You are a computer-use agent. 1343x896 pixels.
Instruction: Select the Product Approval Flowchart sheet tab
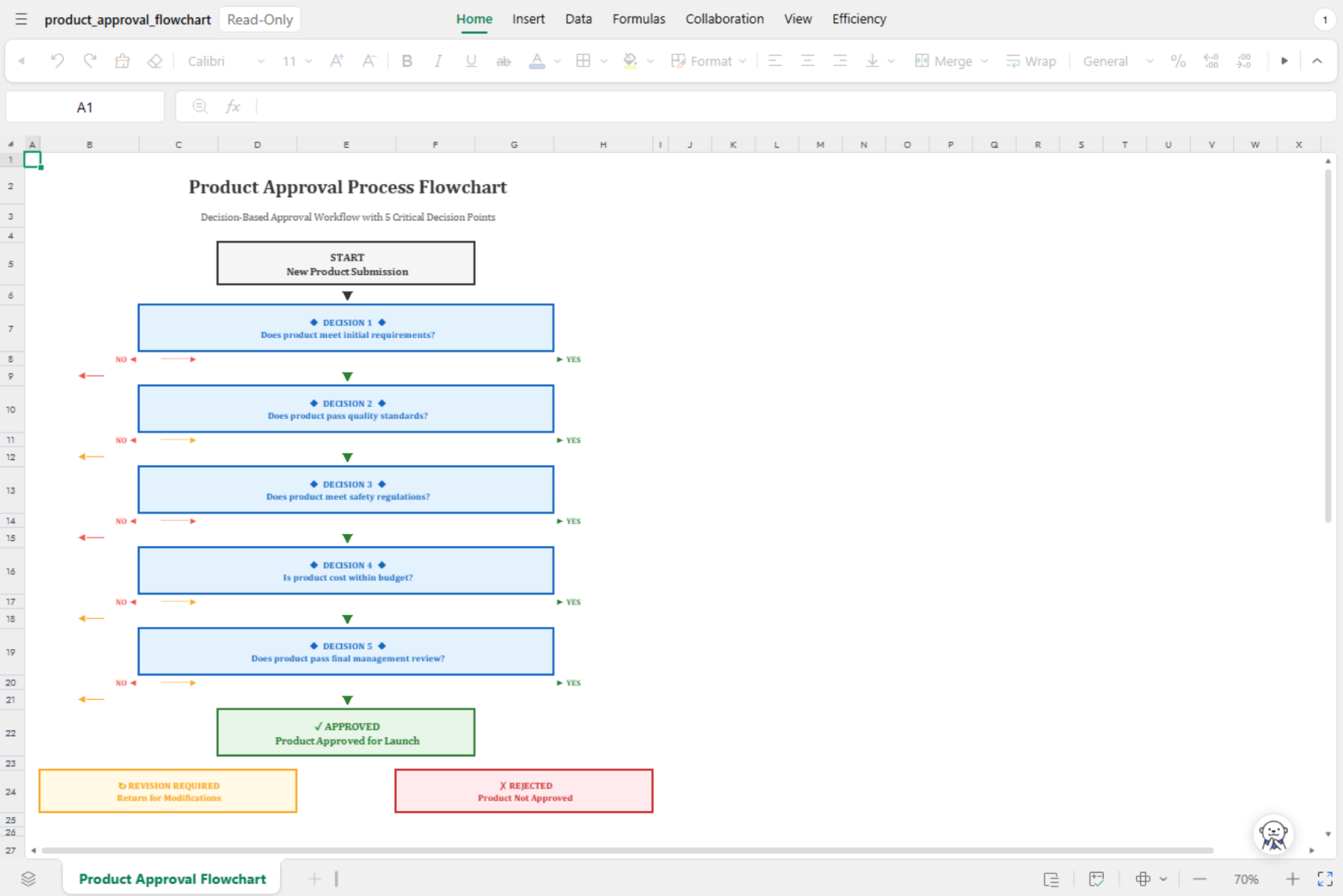[172, 878]
